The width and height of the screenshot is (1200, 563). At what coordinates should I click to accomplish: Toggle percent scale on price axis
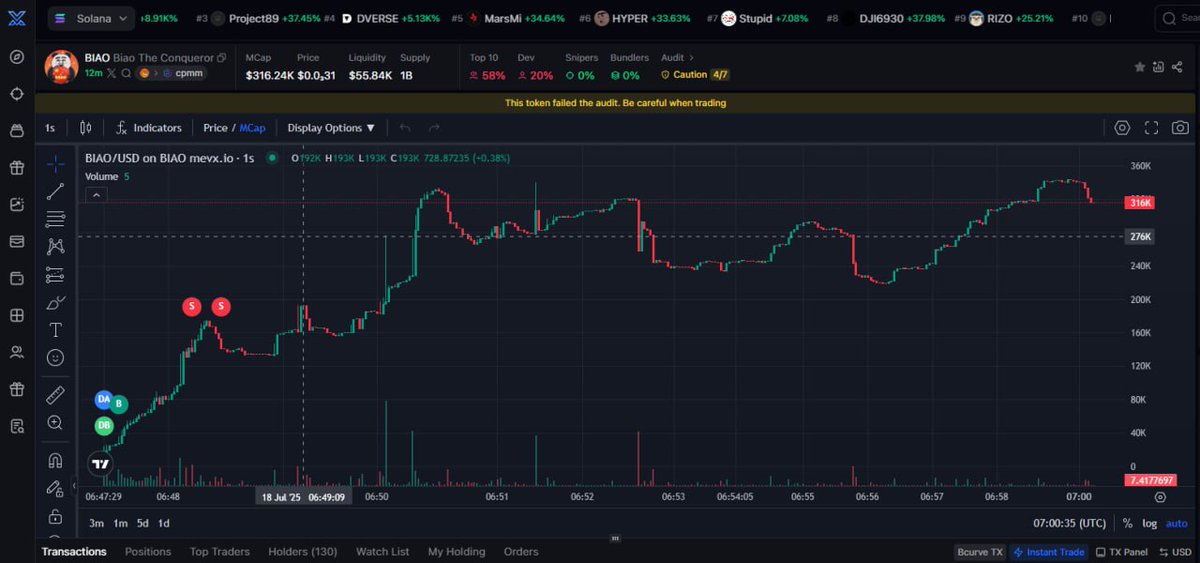[x=1128, y=523]
